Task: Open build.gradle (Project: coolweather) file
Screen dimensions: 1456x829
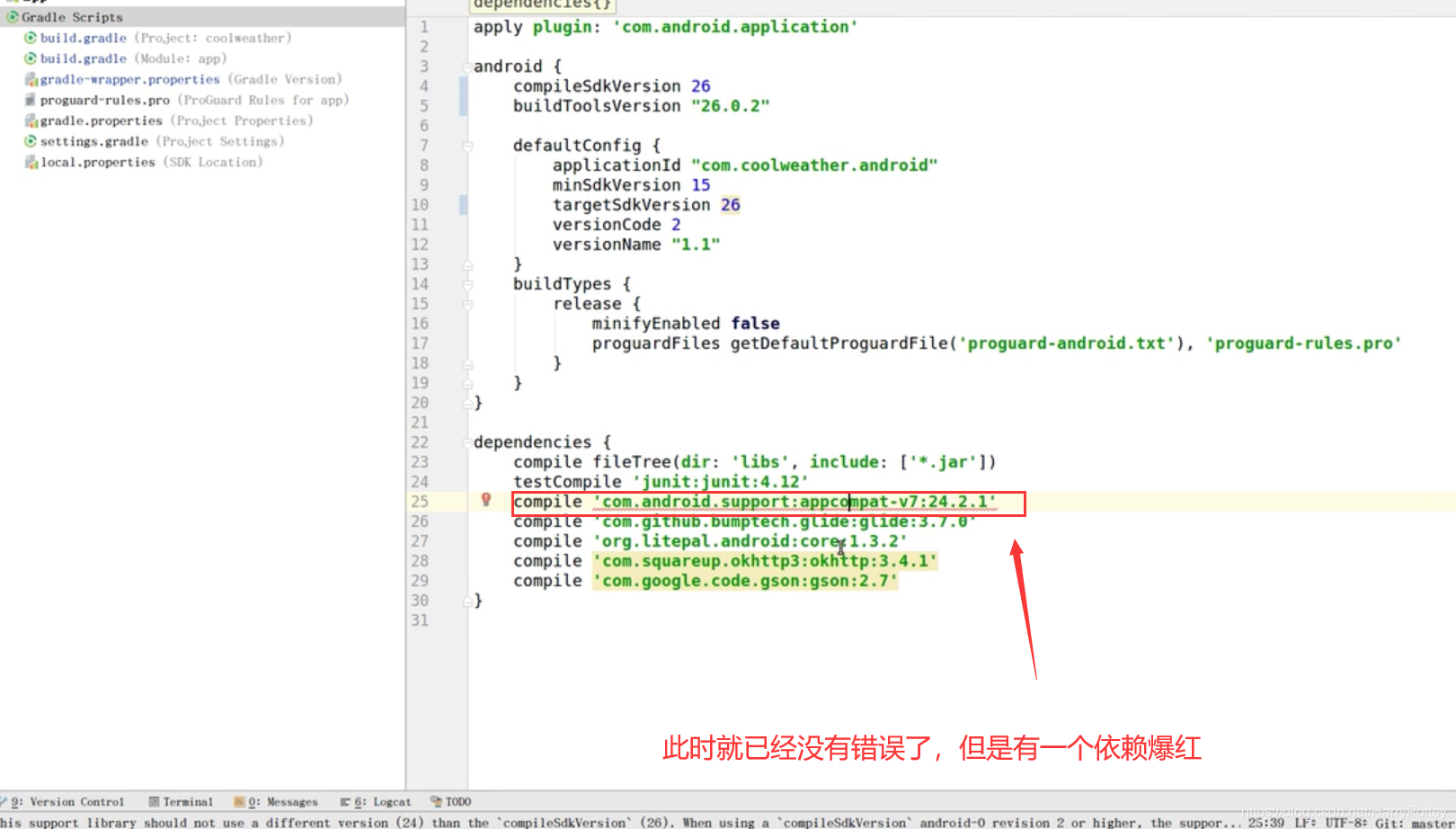Action: (x=165, y=38)
